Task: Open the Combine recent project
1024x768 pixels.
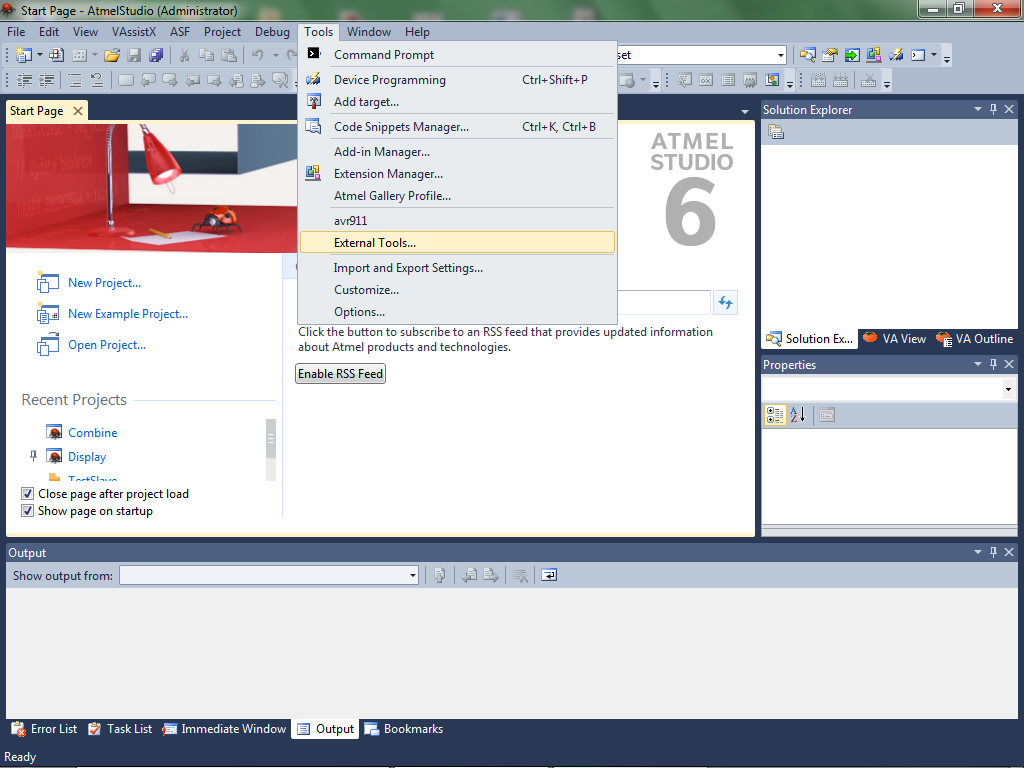Action: 93,432
